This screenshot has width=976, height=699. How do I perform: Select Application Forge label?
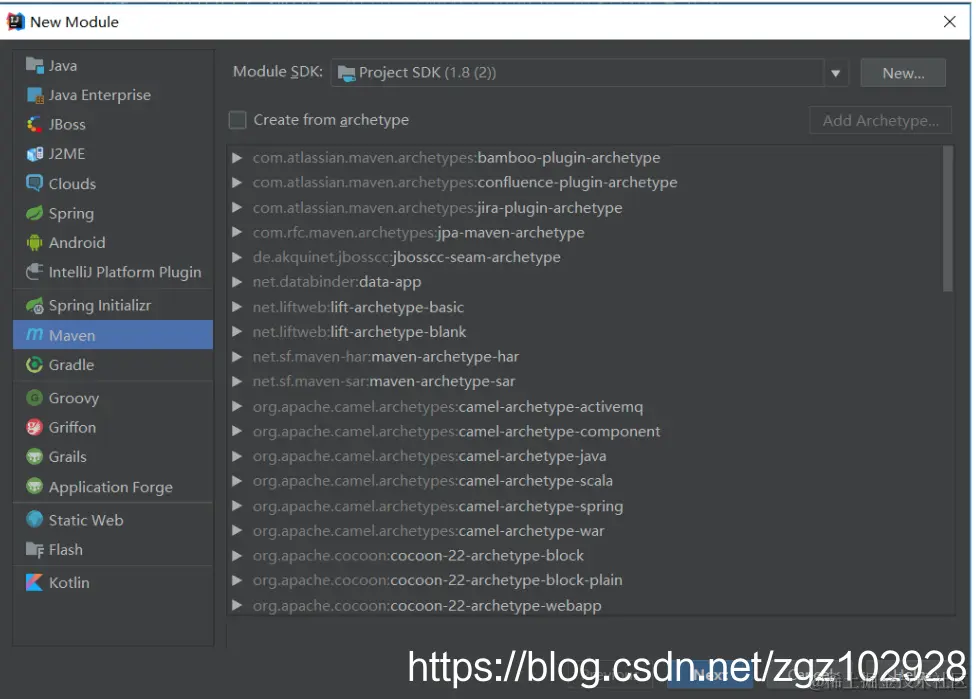coord(111,487)
